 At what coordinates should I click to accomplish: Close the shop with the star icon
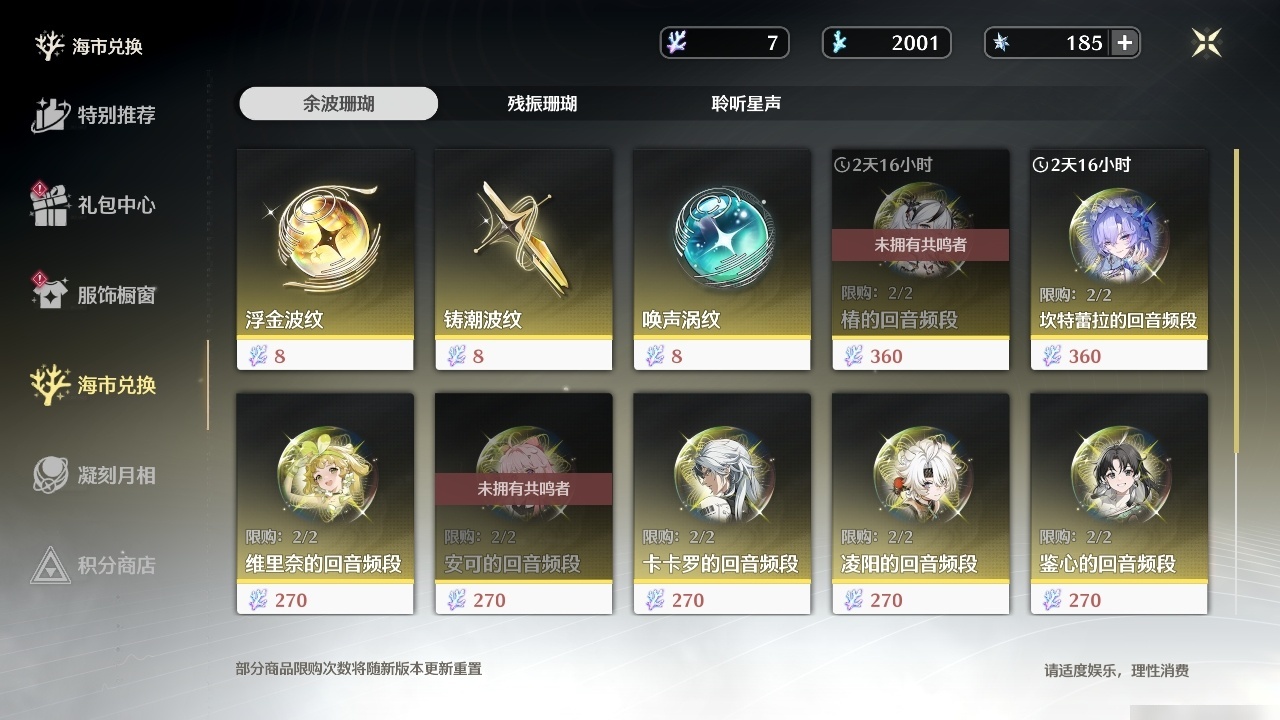point(1206,42)
